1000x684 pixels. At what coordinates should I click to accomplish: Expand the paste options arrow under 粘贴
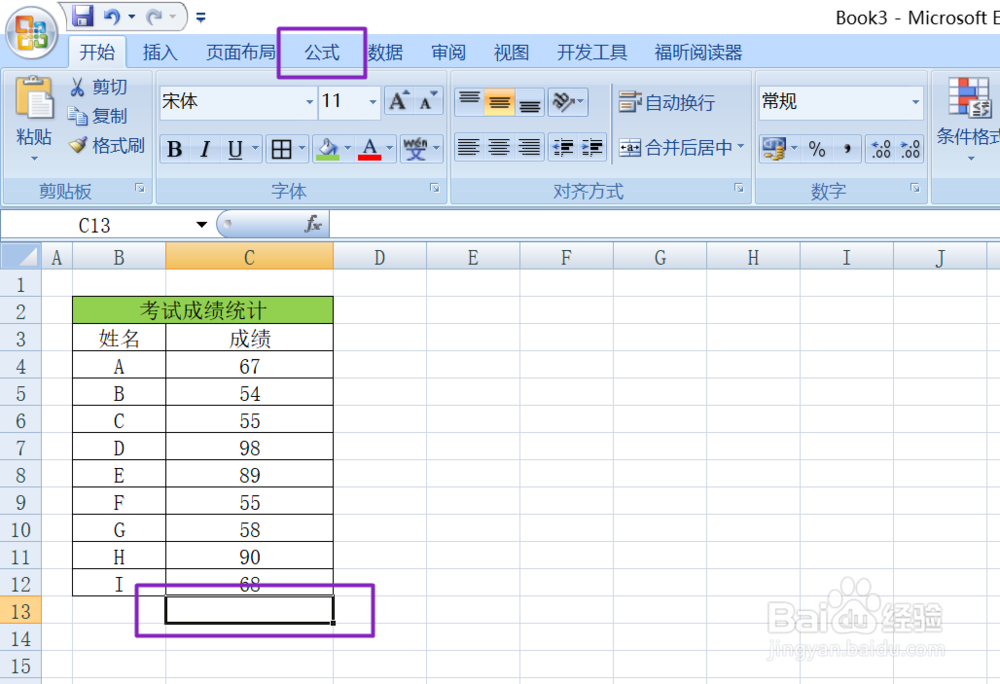(34, 157)
